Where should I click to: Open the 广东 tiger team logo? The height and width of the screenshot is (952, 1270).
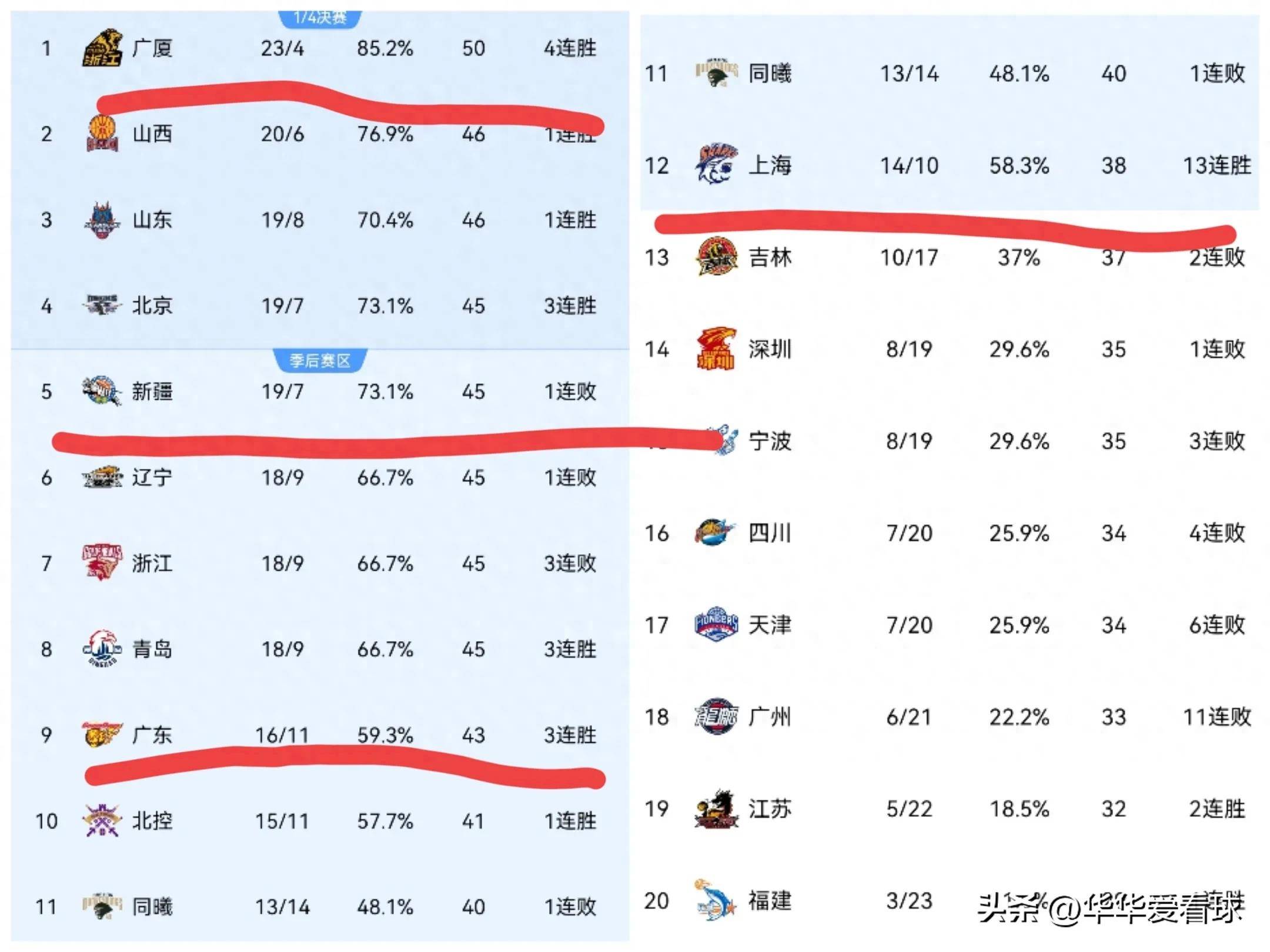point(102,735)
